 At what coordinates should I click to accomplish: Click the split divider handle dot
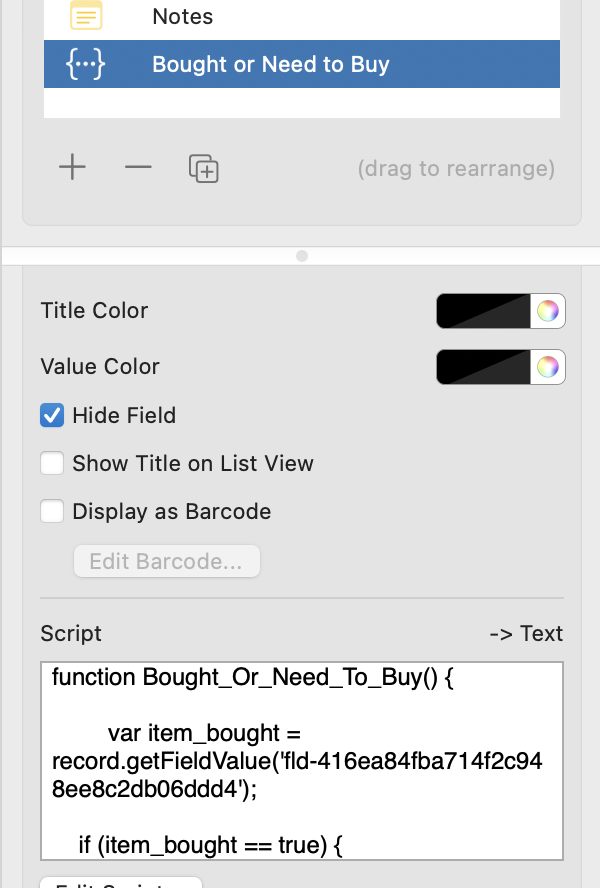coord(302,256)
